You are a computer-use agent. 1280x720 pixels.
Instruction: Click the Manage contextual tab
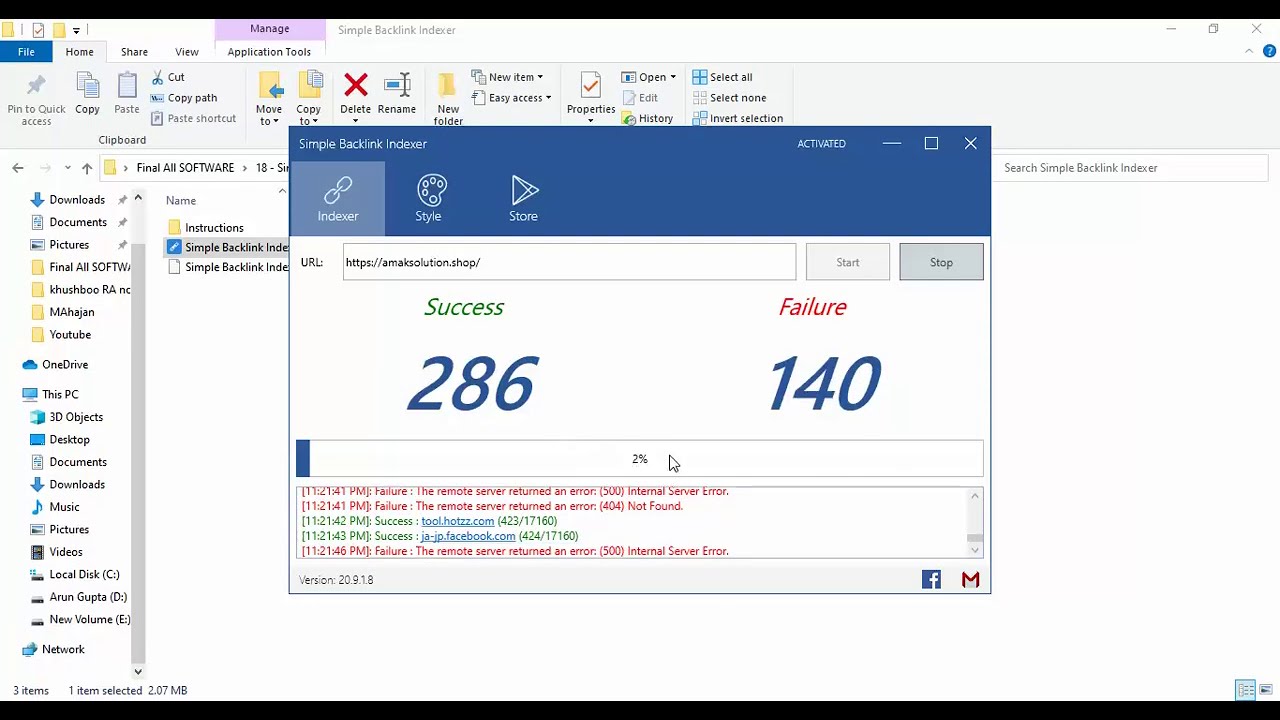pyautogui.click(x=269, y=29)
